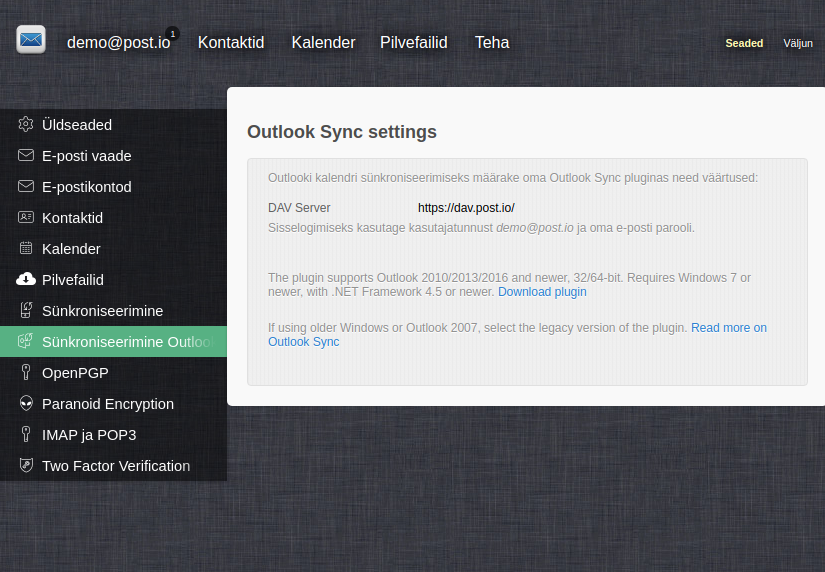Viewport: 825px width, 572px height.
Task: Open the Seaded settings link
Action: [x=744, y=43]
